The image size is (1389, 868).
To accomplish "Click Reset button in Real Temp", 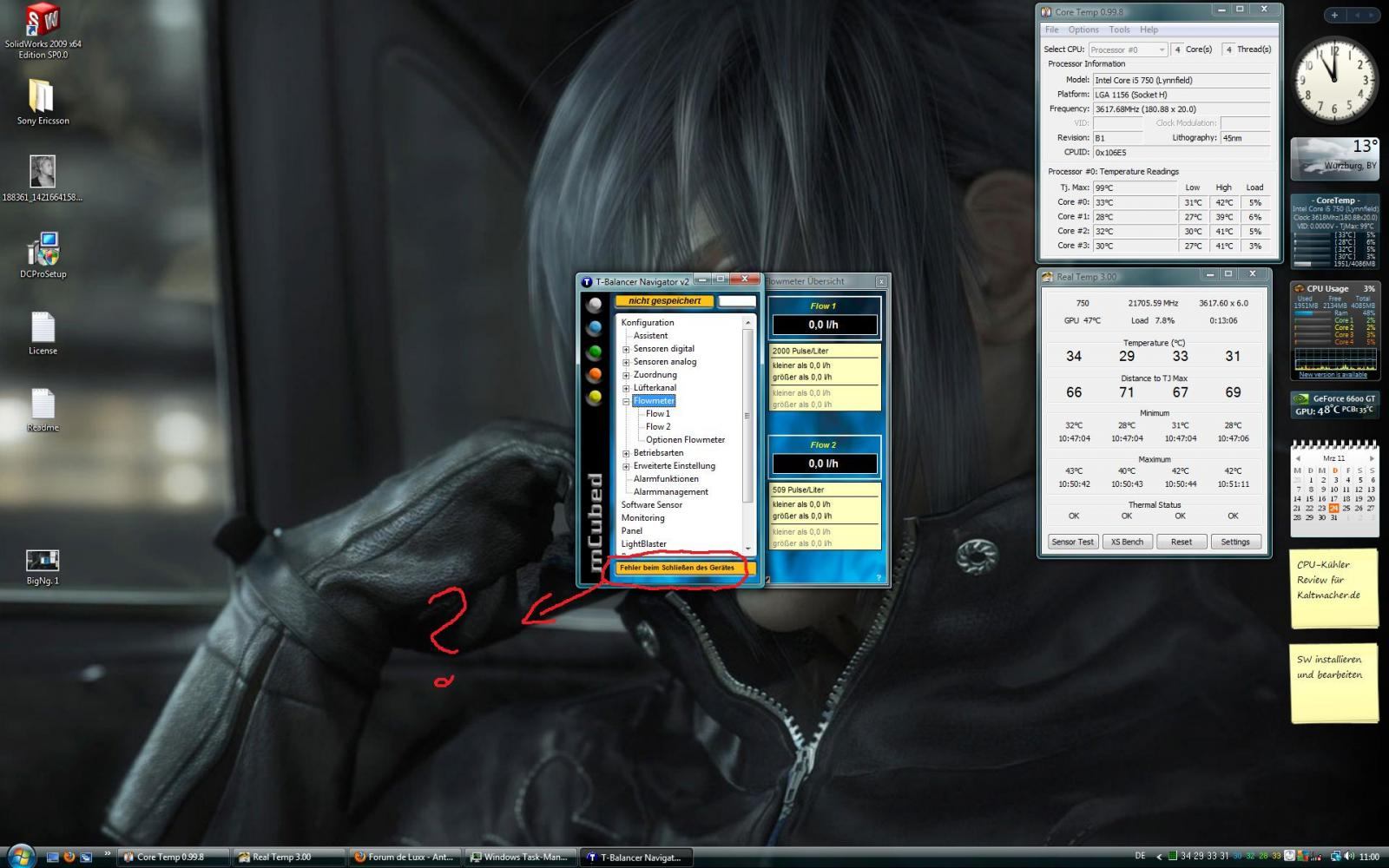I will (x=1181, y=542).
